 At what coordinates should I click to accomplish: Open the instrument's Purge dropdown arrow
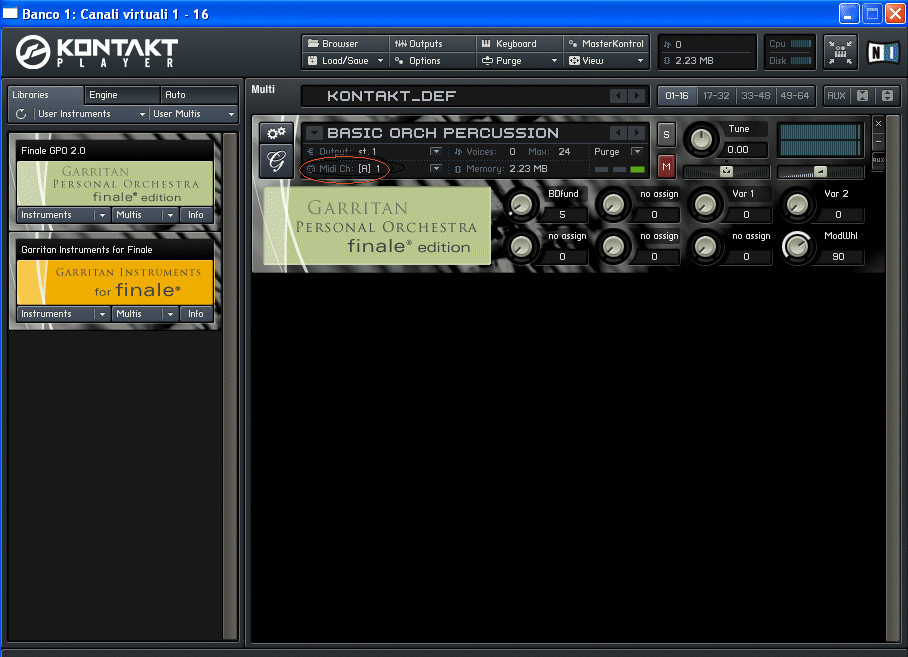click(637, 152)
